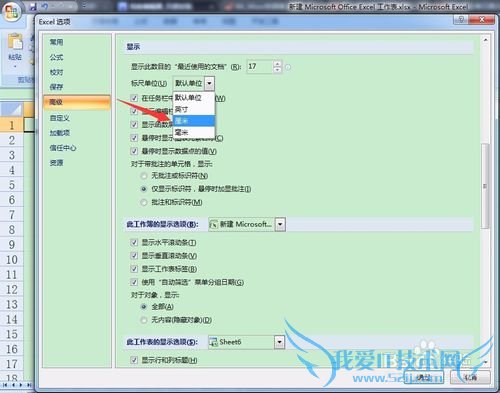Click the Undo arrow in quick access toolbar

point(45,6)
